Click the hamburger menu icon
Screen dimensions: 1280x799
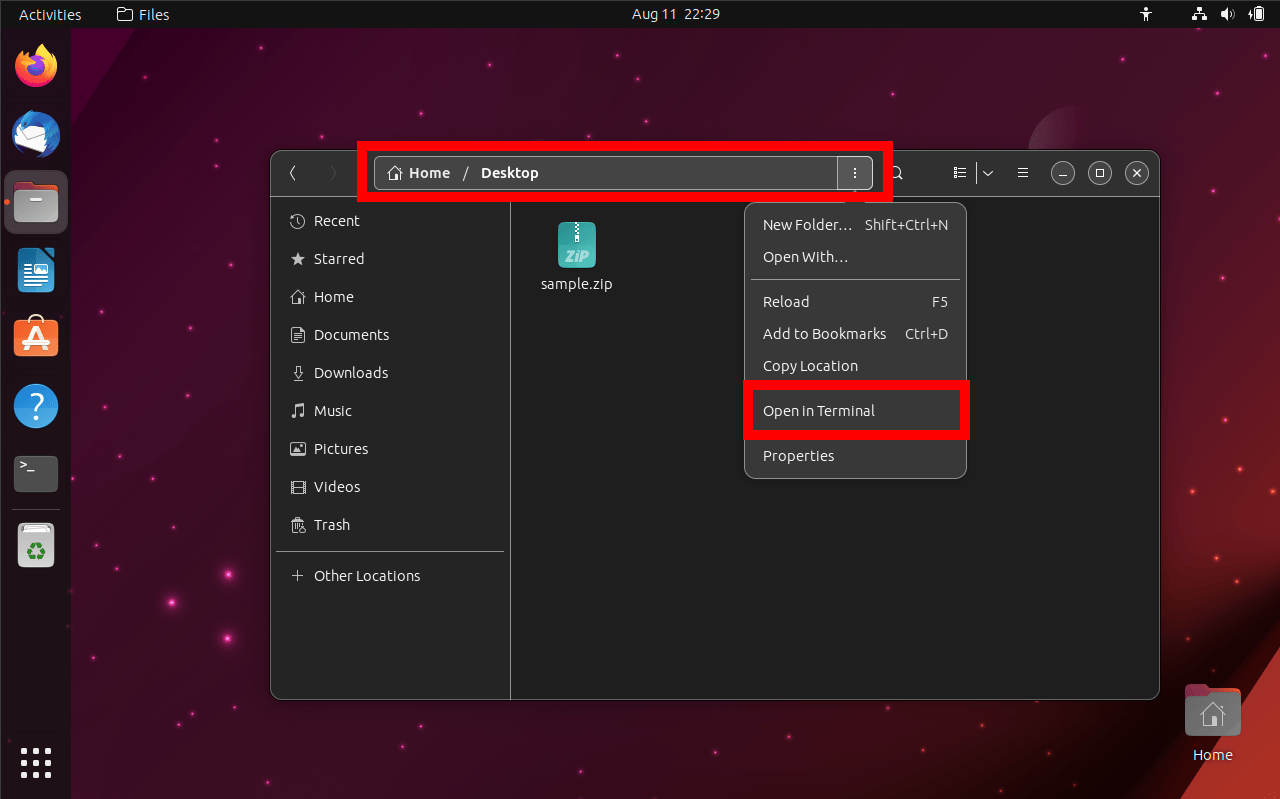1022,172
